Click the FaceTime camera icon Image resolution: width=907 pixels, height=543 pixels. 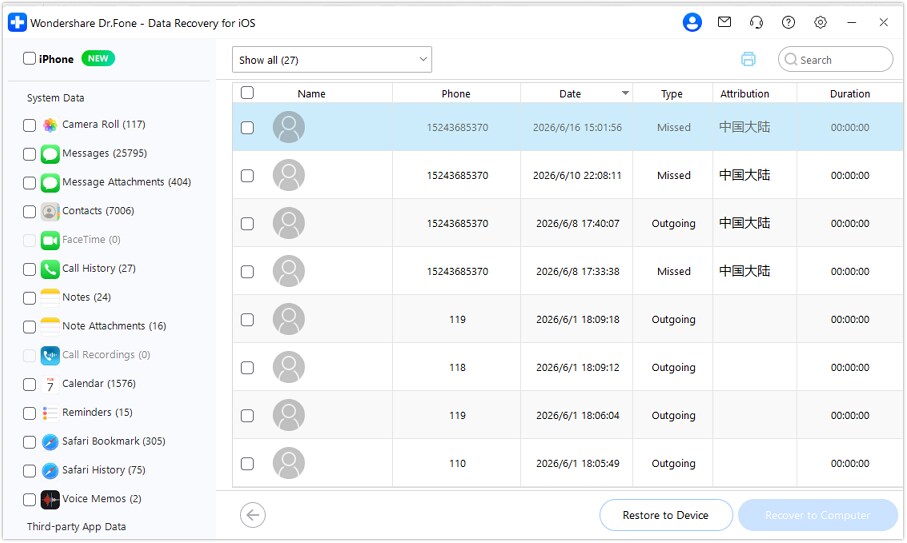click(x=50, y=240)
